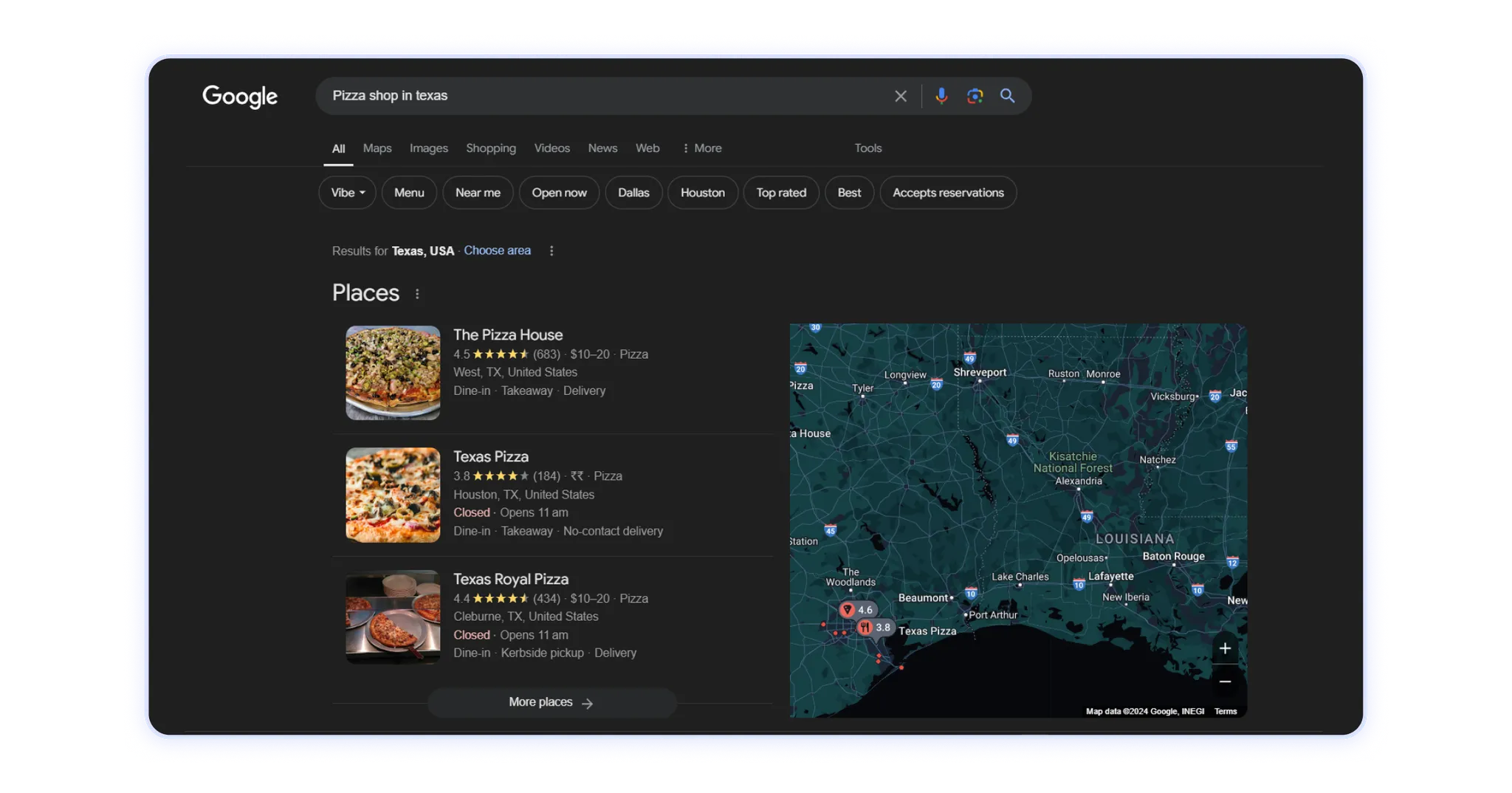Click the More places button
The width and height of the screenshot is (1512, 793).
[551, 702]
